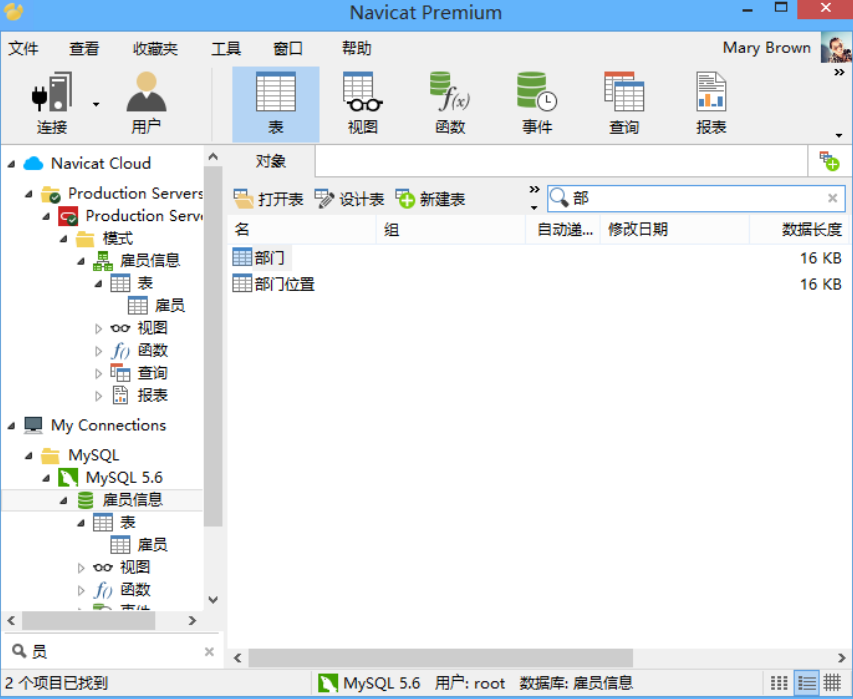Select the Navicat Cloud icon in the tree
This screenshot has height=699, width=853.
33,163
